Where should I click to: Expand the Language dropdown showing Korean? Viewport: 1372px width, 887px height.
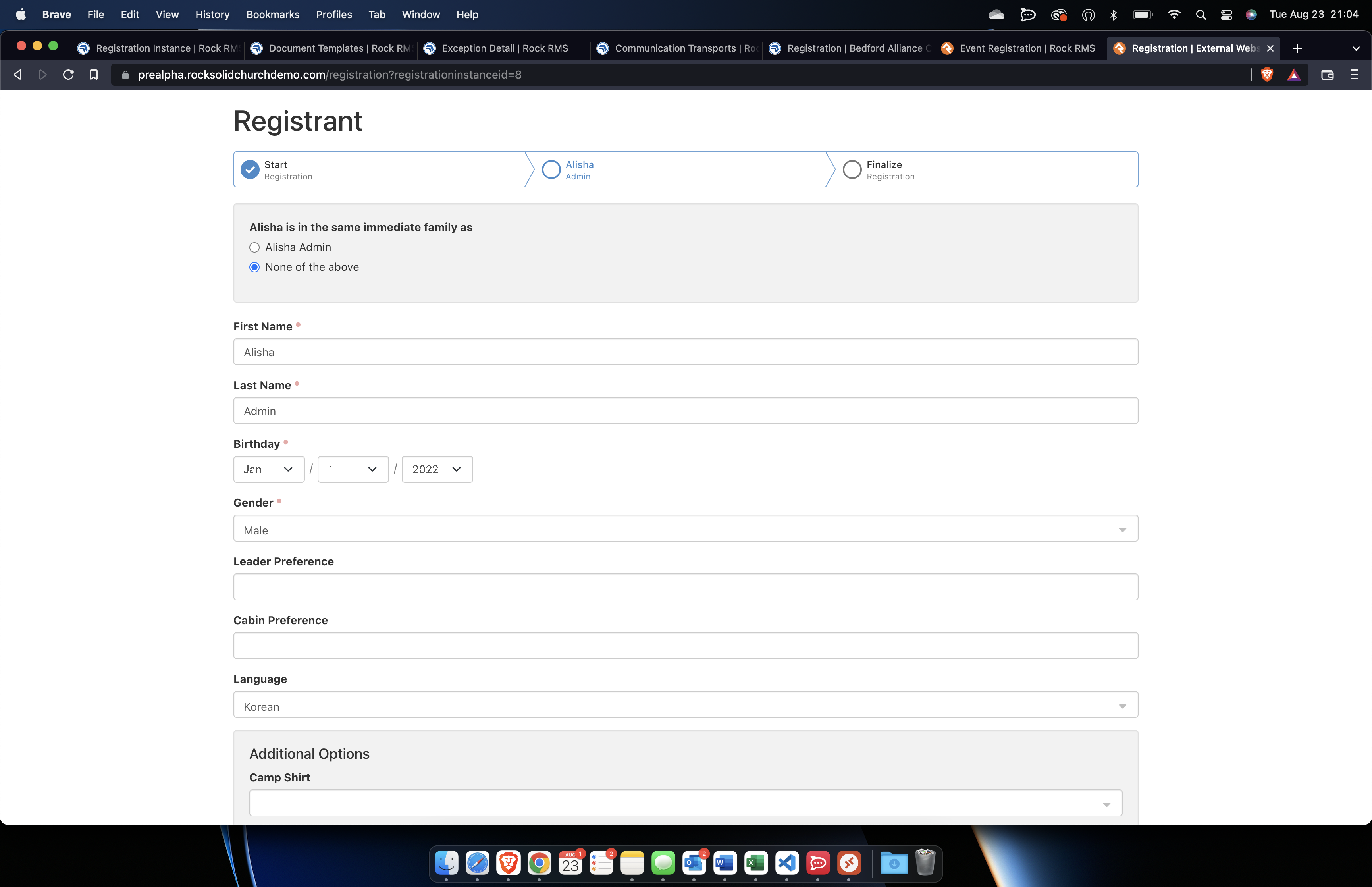click(686, 704)
